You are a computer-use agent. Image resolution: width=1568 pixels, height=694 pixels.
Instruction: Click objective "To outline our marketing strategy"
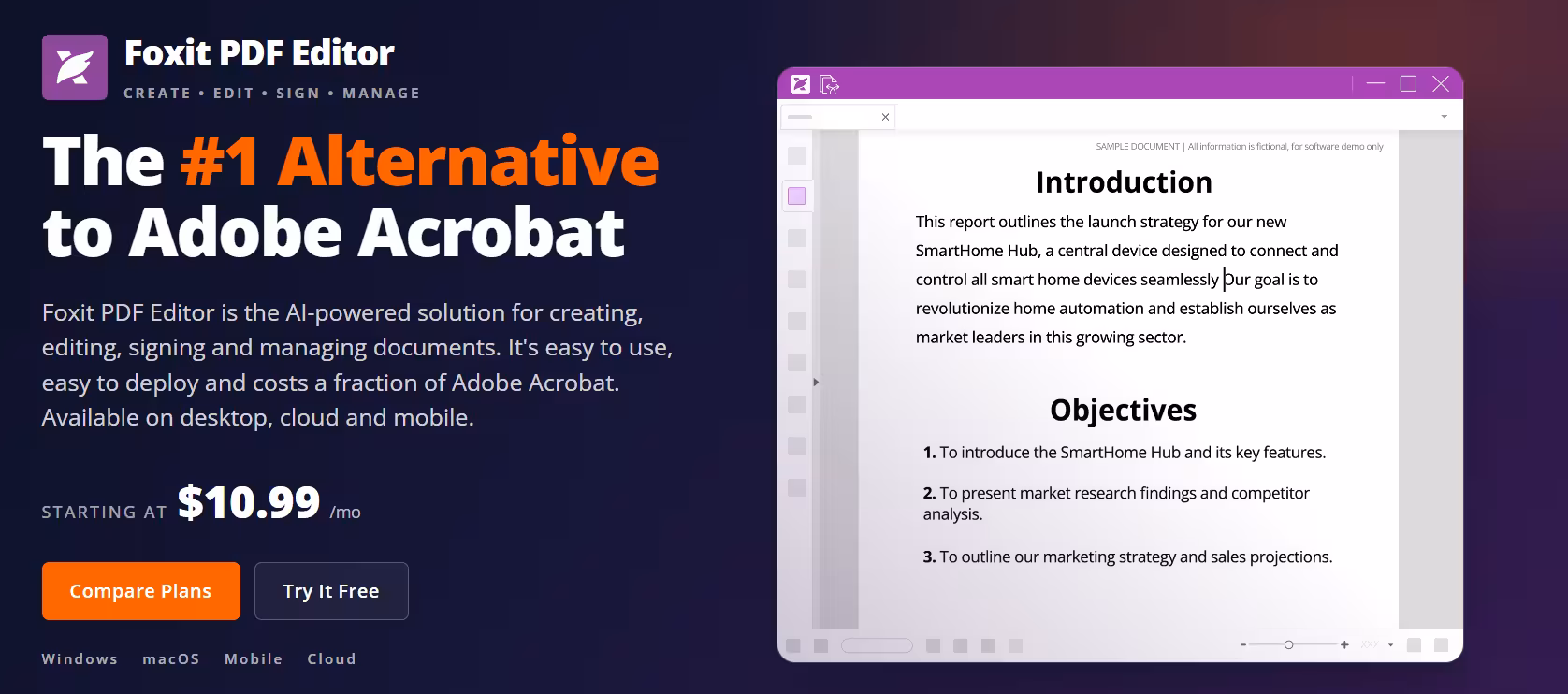(x=1127, y=557)
